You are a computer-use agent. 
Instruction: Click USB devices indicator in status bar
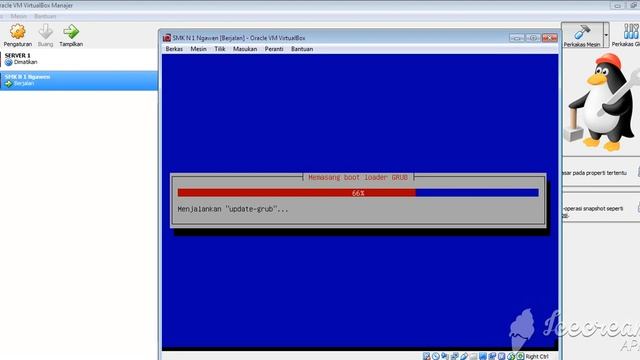(464, 356)
